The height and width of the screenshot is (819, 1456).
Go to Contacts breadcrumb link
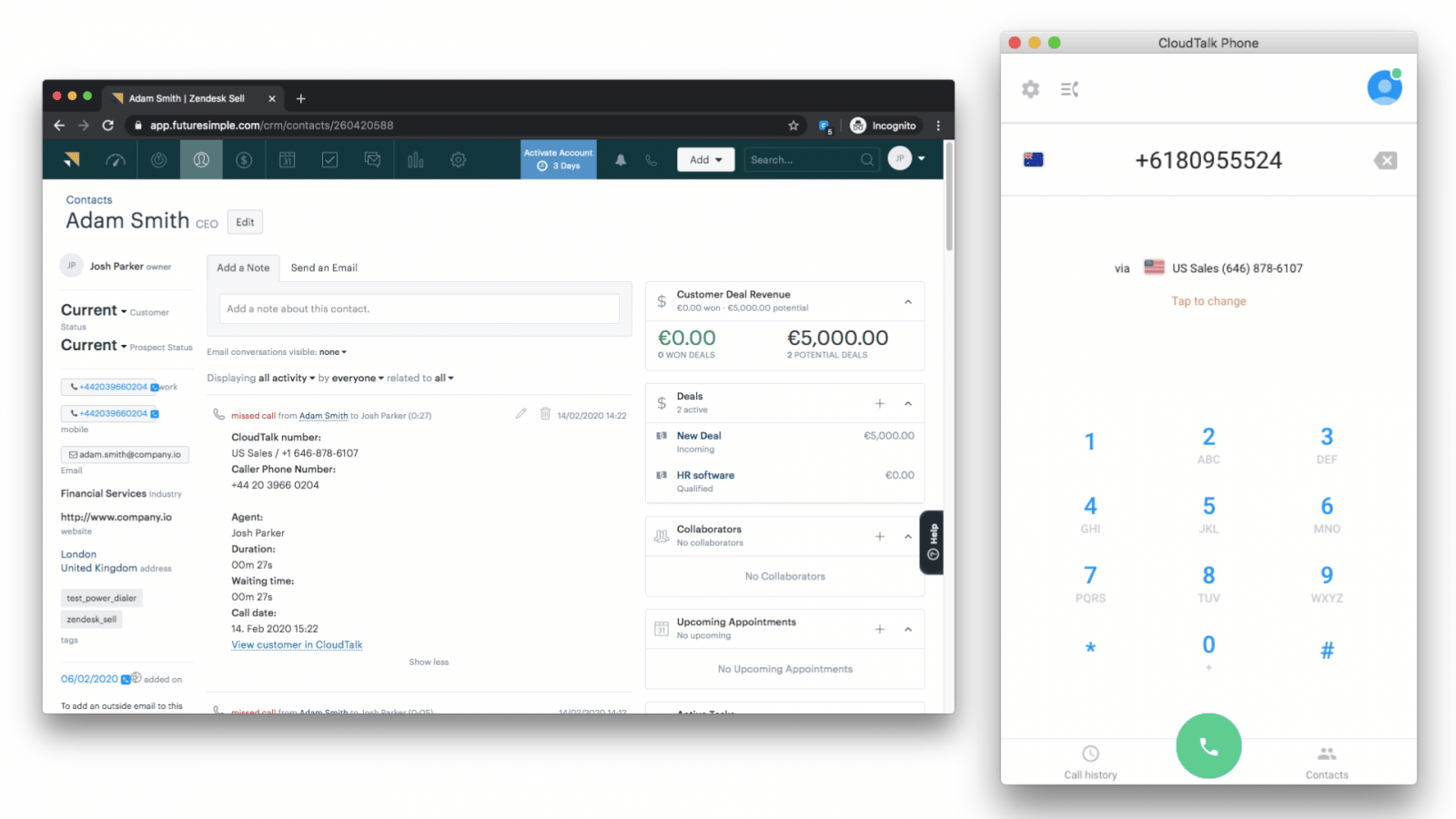click(x=89, y=199)
